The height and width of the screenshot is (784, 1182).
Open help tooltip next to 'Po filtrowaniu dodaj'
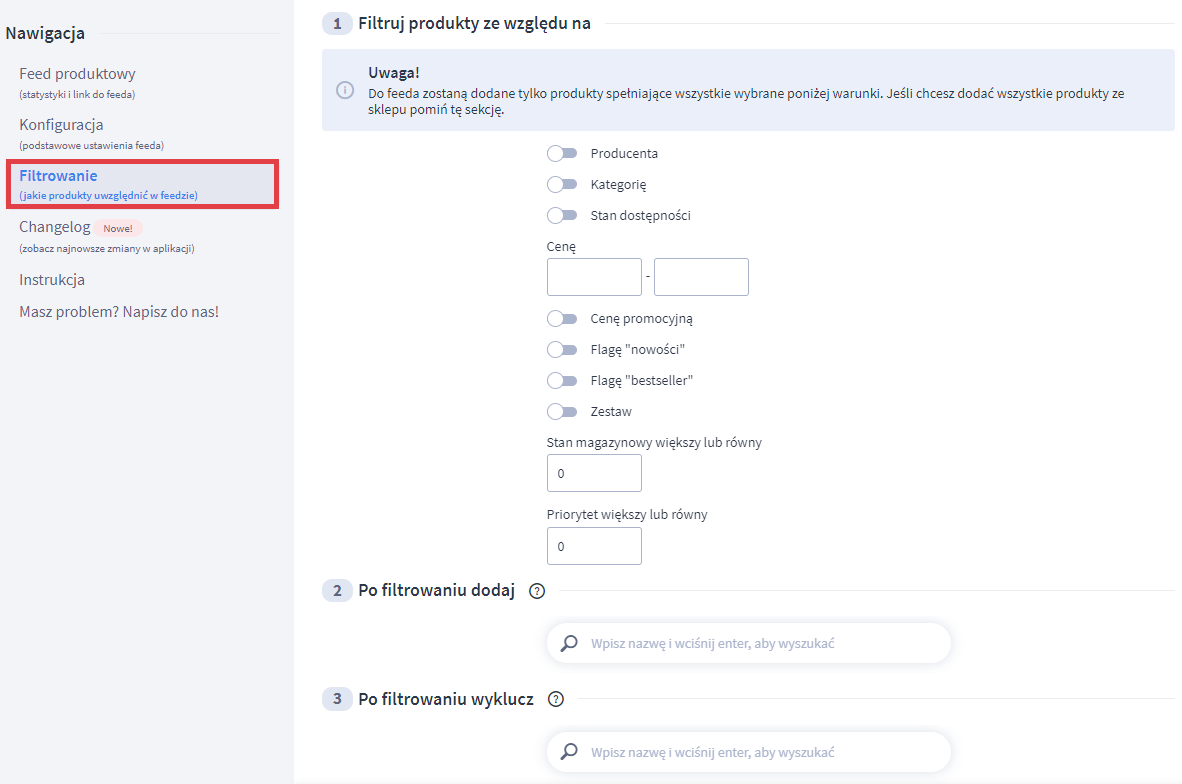coord(537,591)
